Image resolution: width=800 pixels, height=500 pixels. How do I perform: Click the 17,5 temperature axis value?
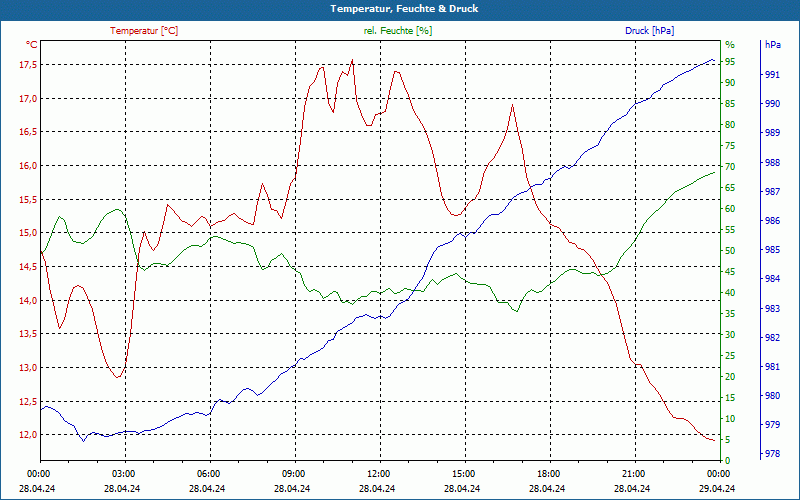pos(28,65)
